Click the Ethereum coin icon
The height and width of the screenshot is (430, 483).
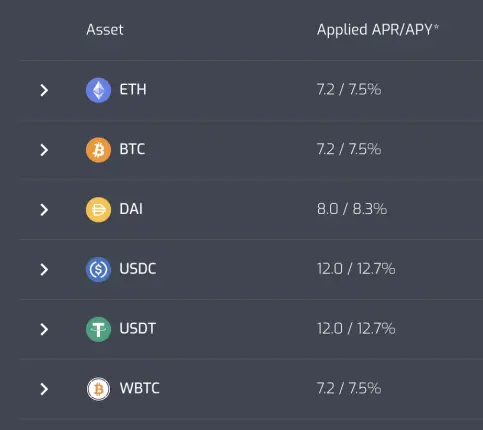pyautogui.click(x=98, y=90)
